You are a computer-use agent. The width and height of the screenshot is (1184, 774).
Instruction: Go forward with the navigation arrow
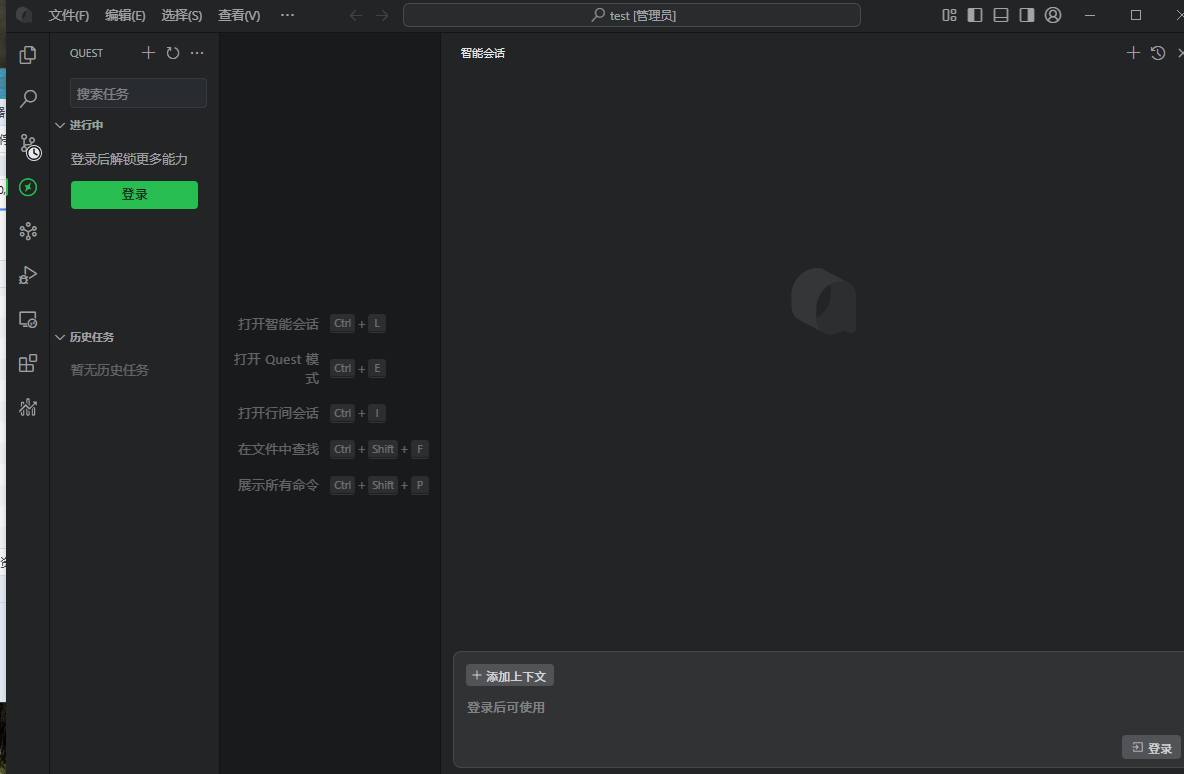(x=382, y=15)
